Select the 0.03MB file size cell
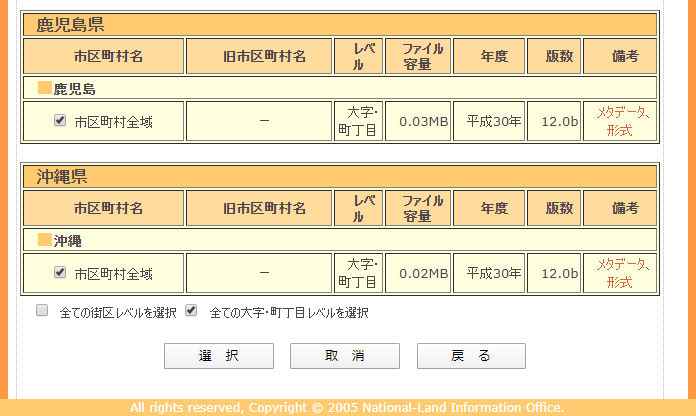The height and width of the screenshot is (416, 696). tap(418, 122)
